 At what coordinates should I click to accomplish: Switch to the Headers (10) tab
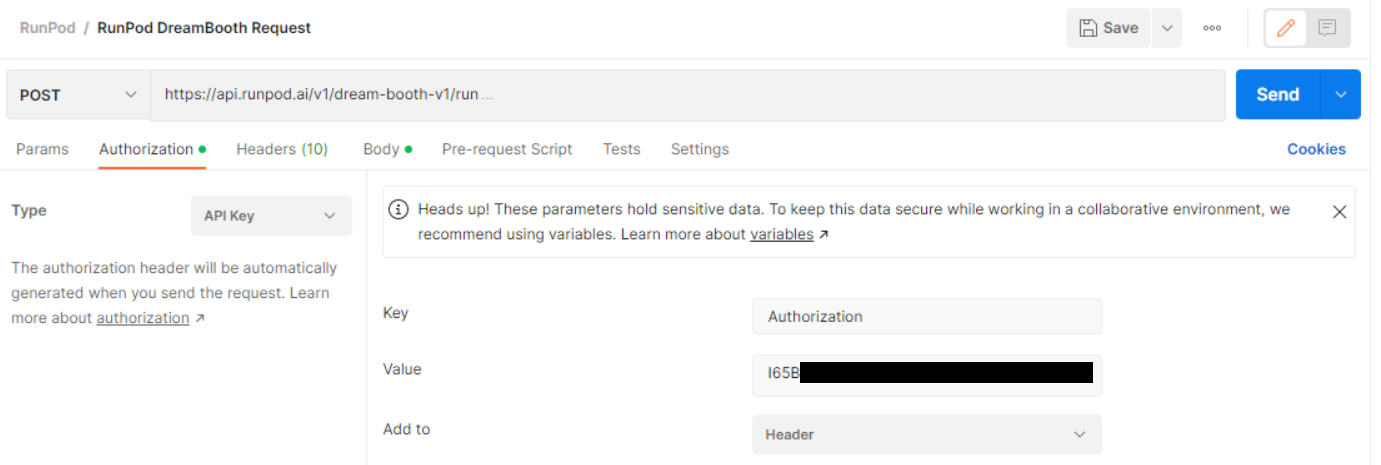tap(282, 149)
